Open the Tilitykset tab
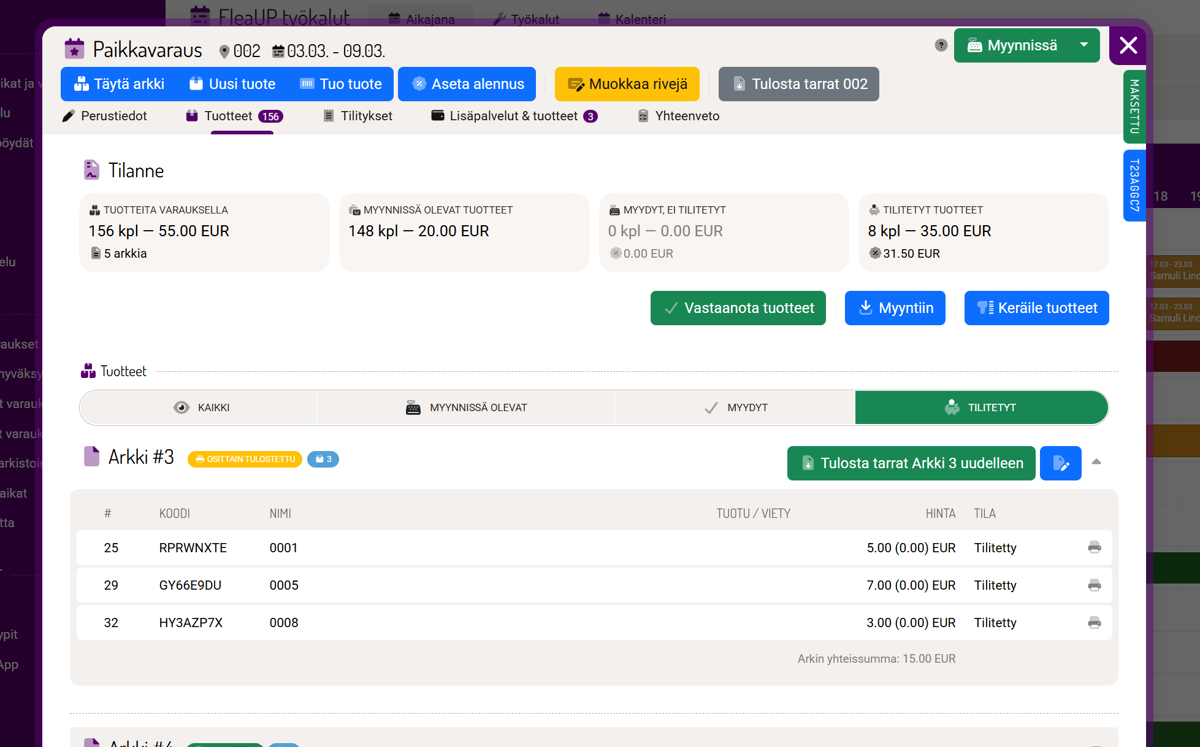Image resolution: width=1200 pixels, height=747 pixels. [357, 116]
